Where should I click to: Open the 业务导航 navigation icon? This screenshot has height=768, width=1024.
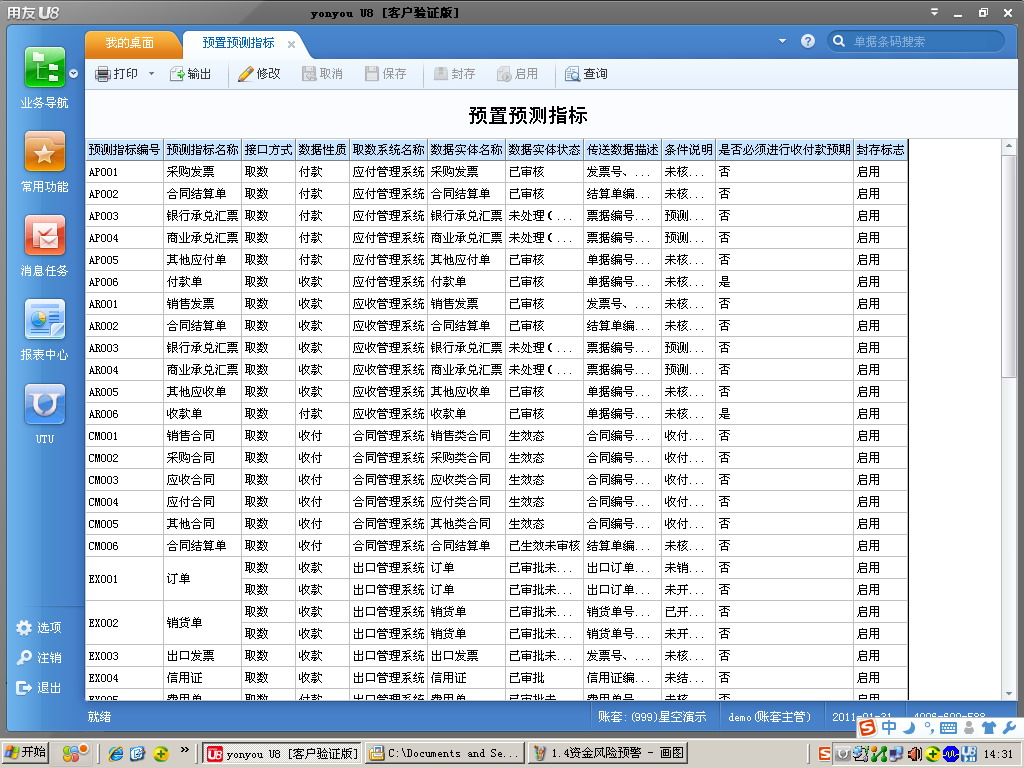[x=44, y=67]
